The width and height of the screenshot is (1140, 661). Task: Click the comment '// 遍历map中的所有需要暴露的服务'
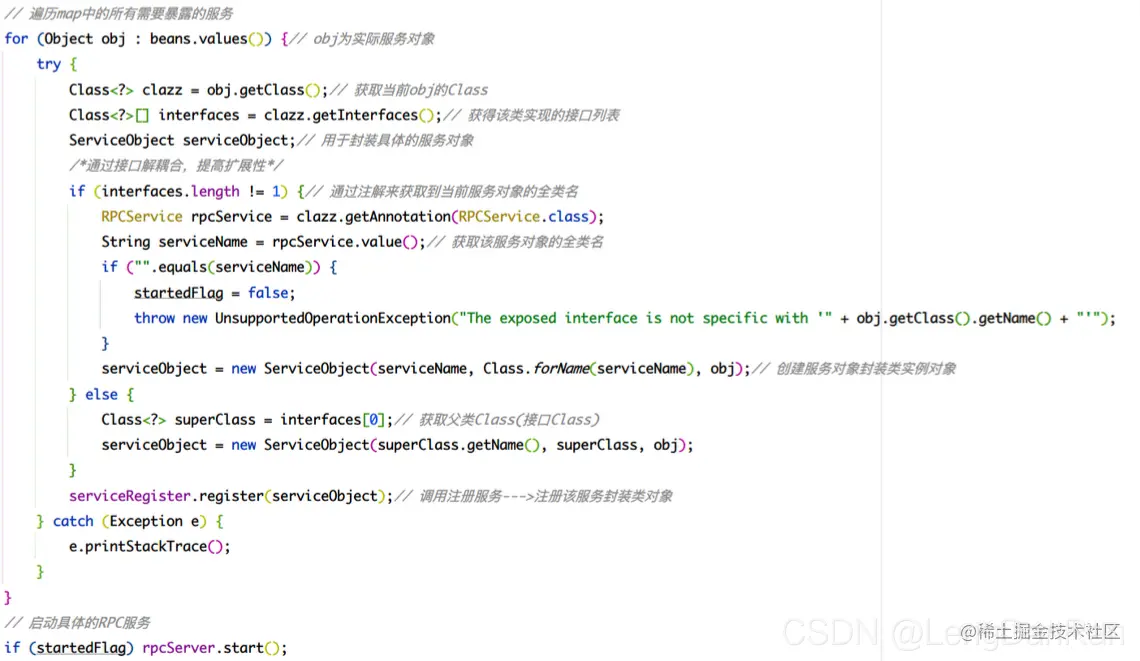[x=119, y=13]
